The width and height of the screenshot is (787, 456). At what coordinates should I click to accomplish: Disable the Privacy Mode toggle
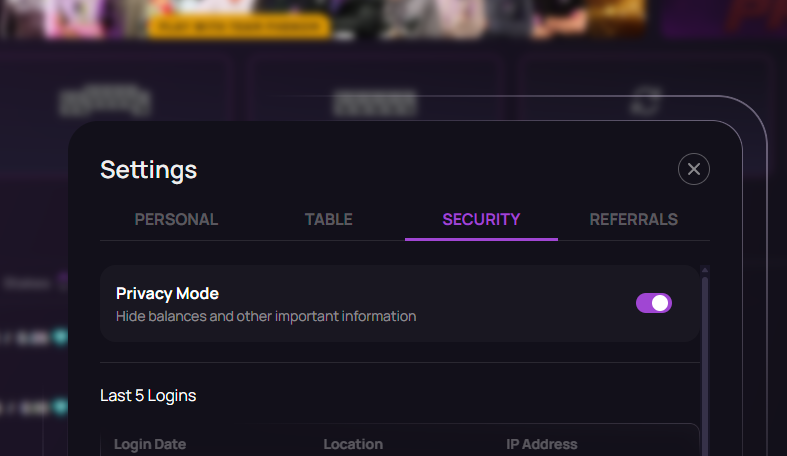click(654, 303)
